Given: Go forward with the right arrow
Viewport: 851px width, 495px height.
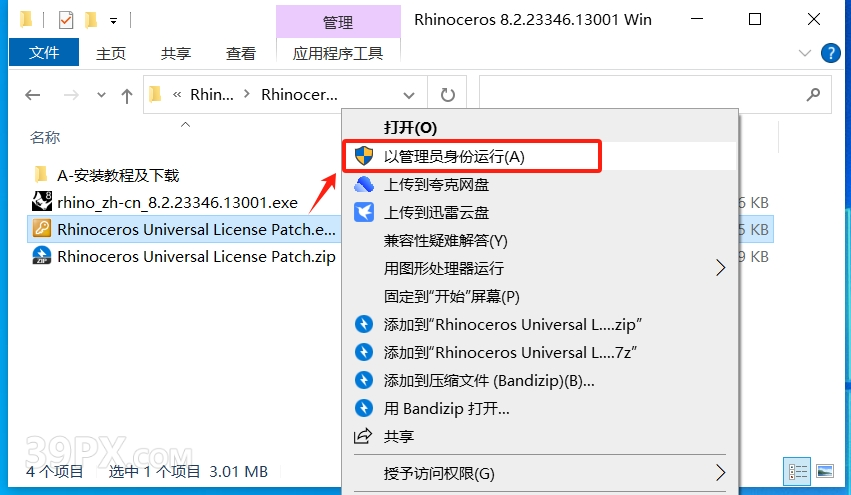Looking at the screenshot, I should pos(71,96).
